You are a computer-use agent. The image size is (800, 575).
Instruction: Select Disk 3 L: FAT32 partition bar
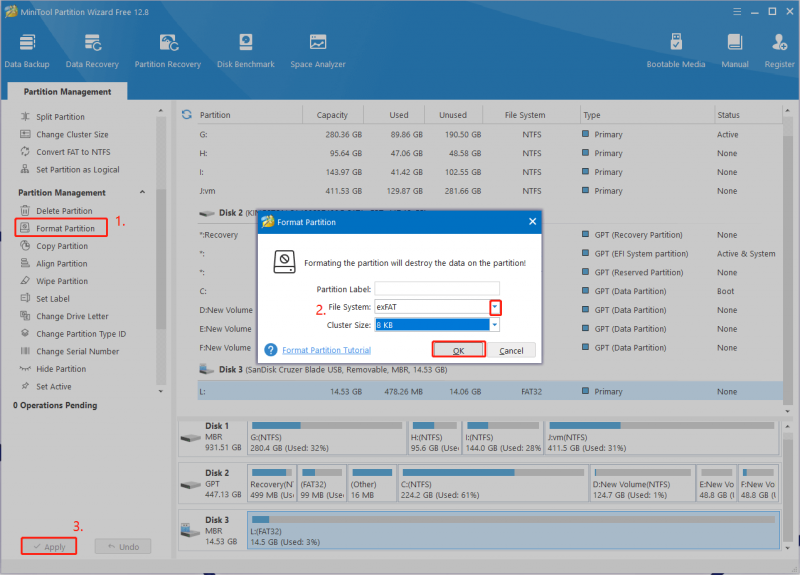(513, 531)
